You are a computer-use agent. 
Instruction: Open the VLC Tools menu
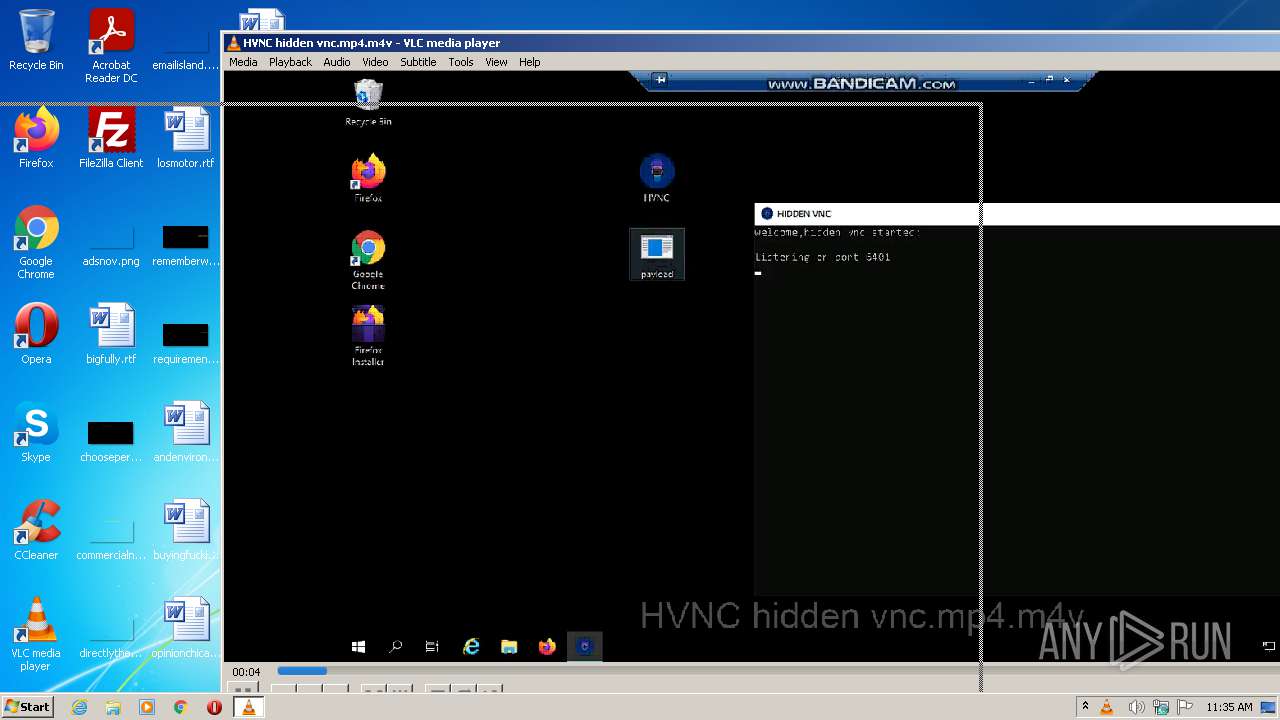tap(461, 62)
